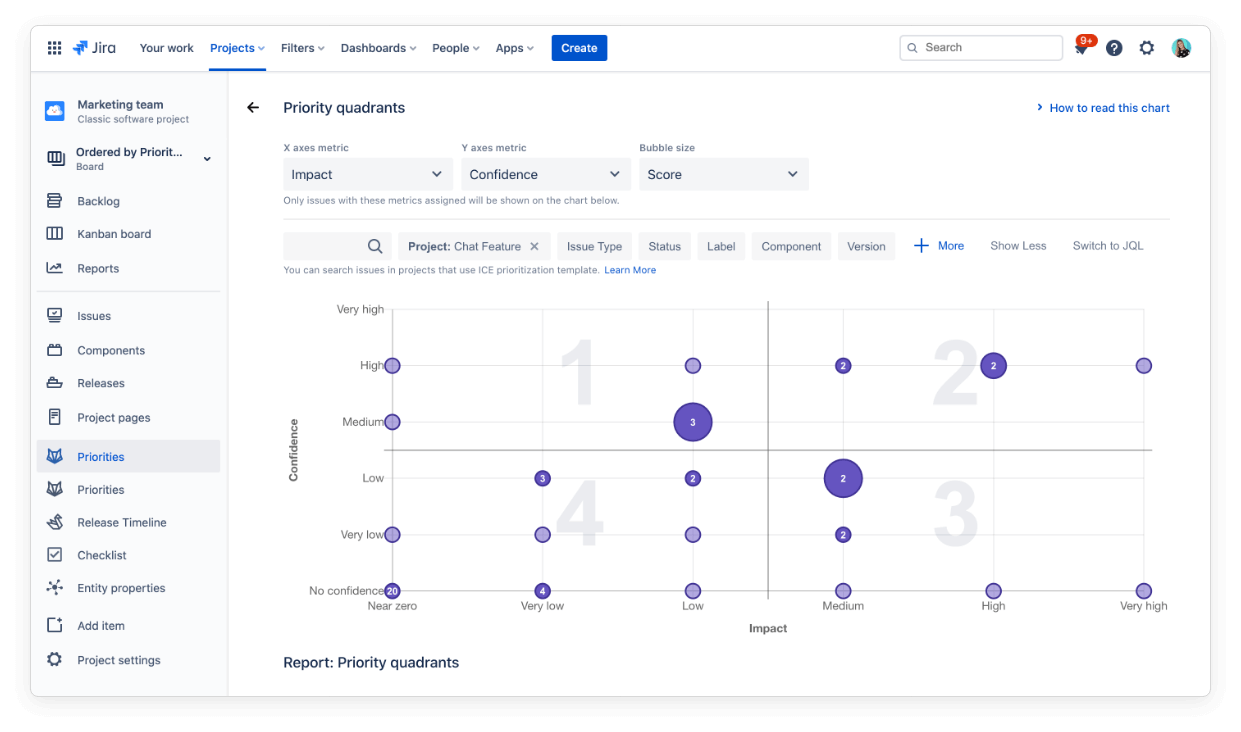
Task: Click the Releases ship icon
Action: tap(55, 383)
